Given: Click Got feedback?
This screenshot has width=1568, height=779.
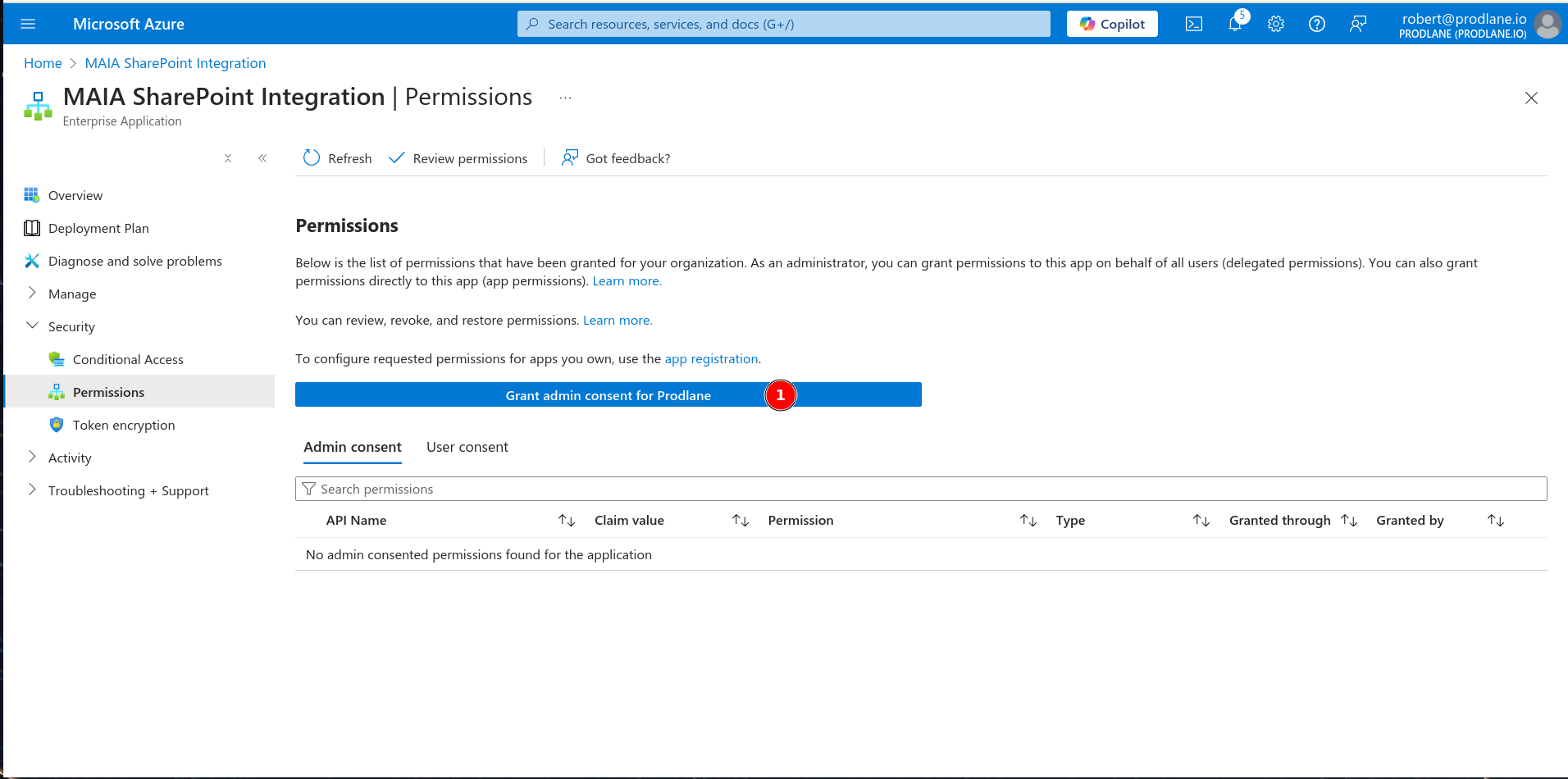Looking at the screenshot, I should coord(616,158).
